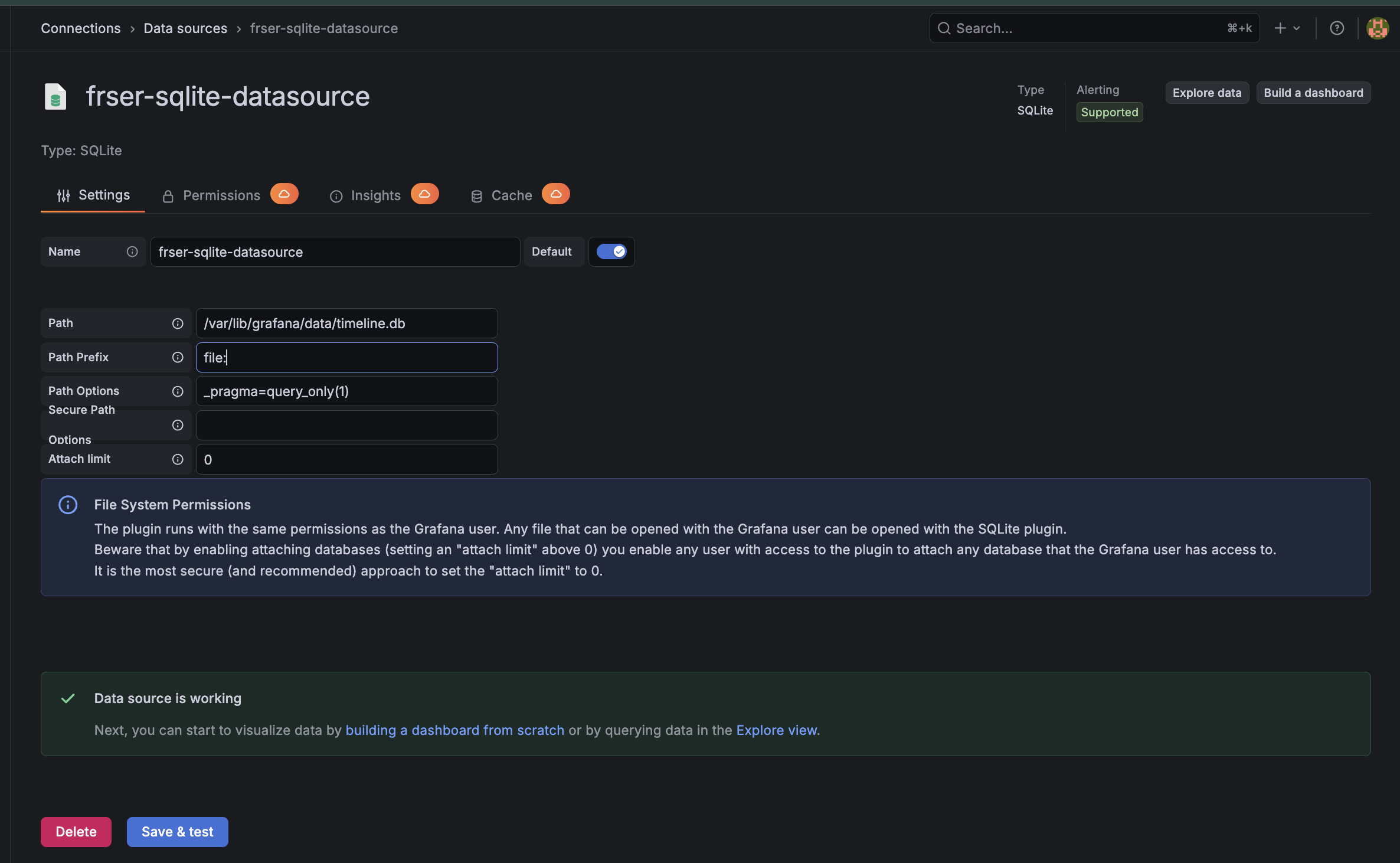Click the Delete button
The width and height of the screenshot is (1400, 863).
pos(76,832)
